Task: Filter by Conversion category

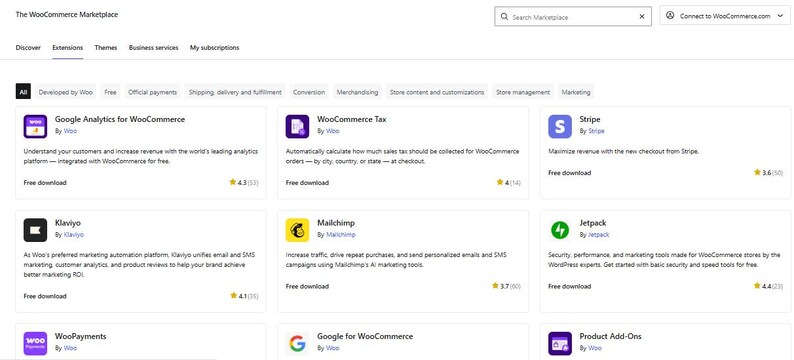Action: 309,92
